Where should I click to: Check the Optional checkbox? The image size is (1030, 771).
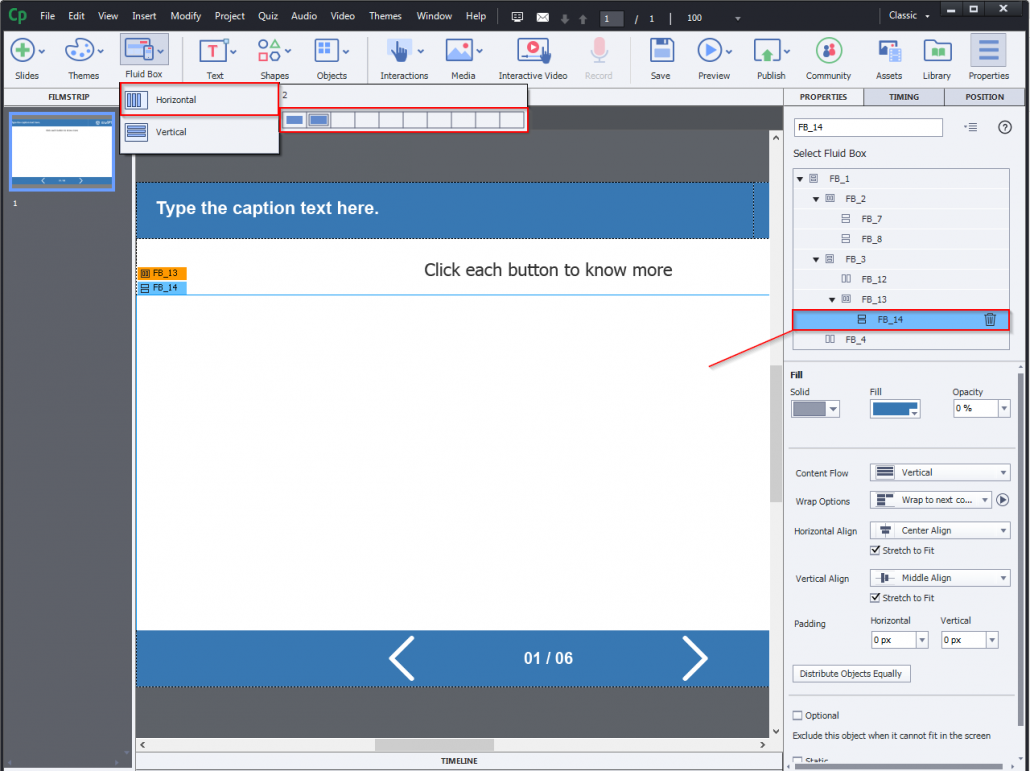798,715
